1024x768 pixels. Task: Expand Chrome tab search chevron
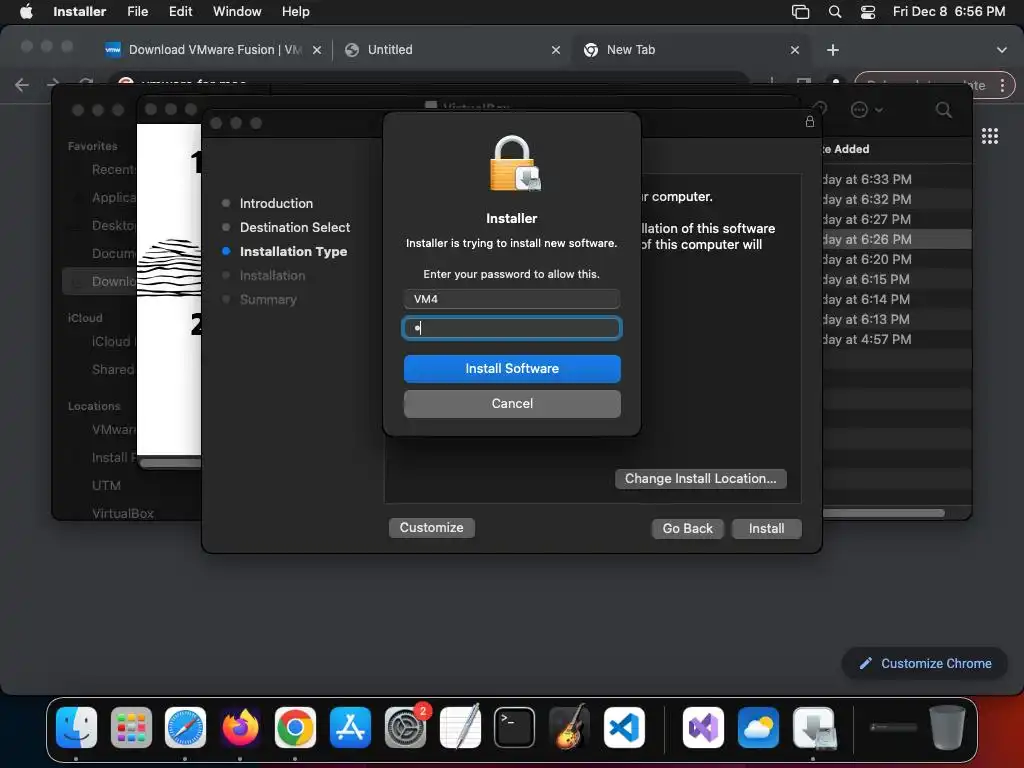[1001, 50]
